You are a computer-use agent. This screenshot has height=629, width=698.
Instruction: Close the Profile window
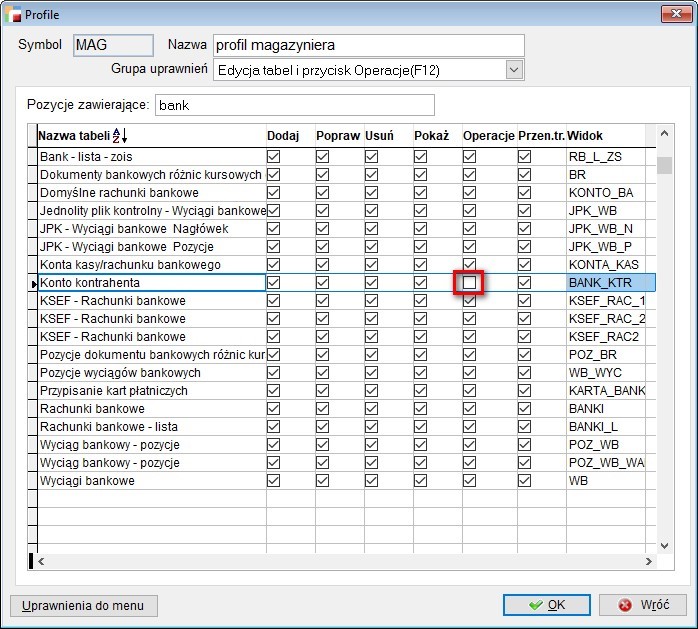point(676,13)
